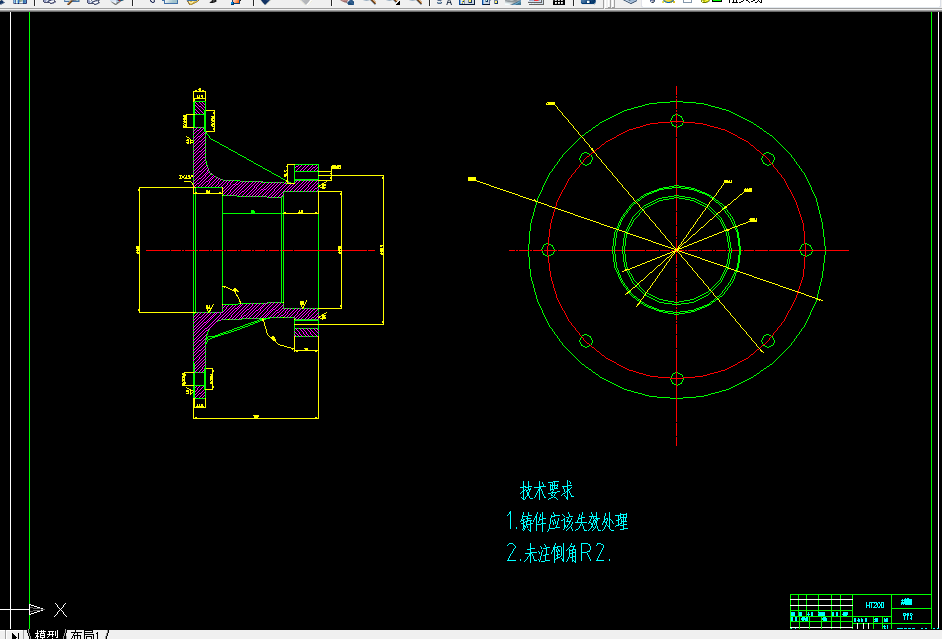
Task: Select the 技术要求 heading text
Action: click(x=547, y=491)
